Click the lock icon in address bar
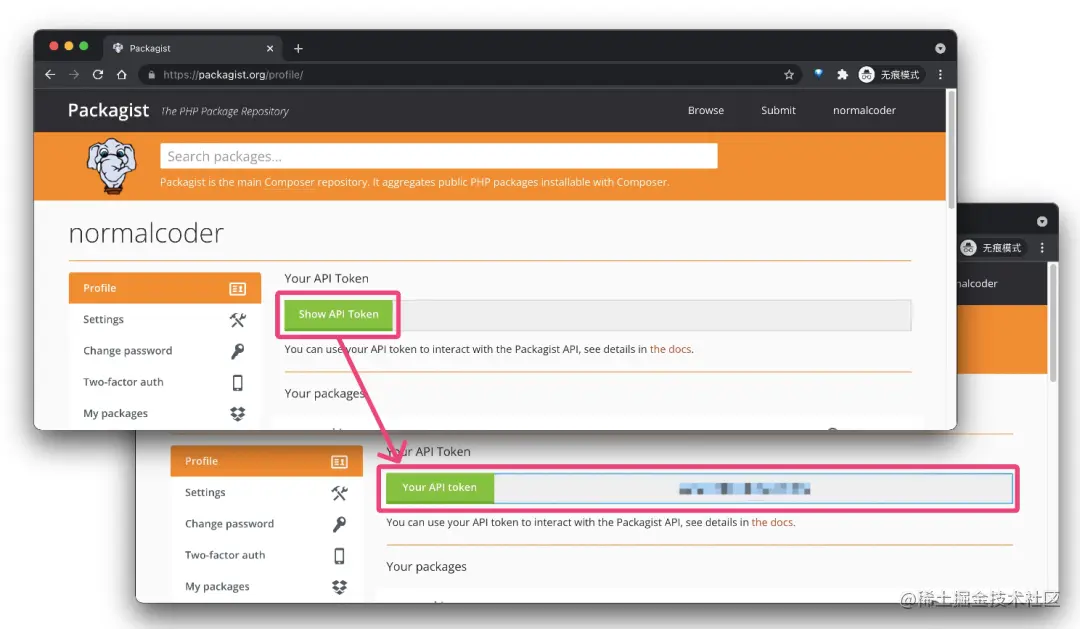1080x629 pixels. point(152,74)
